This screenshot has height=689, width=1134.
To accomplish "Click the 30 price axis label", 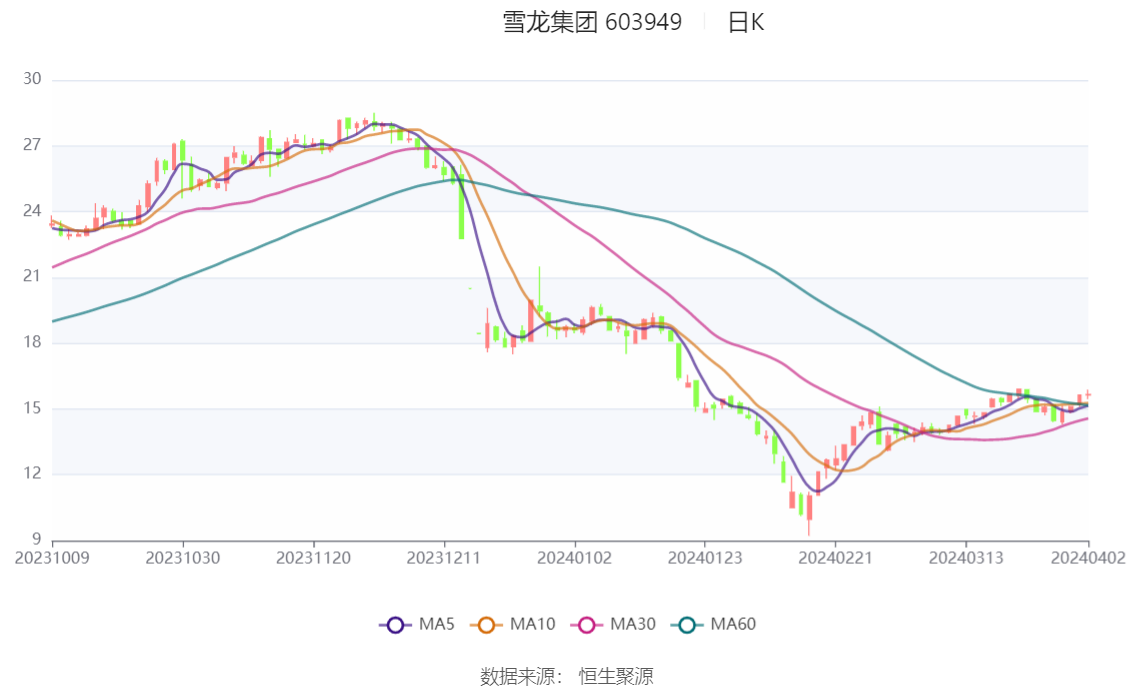I will (32, 79).
